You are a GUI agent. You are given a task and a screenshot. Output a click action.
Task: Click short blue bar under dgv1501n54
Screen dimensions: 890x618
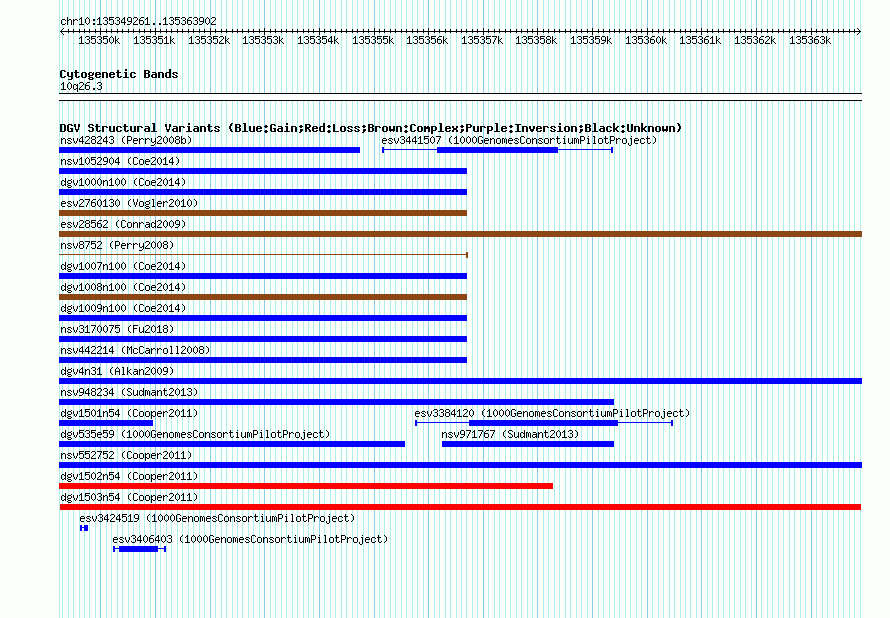[x=106, y=423]
